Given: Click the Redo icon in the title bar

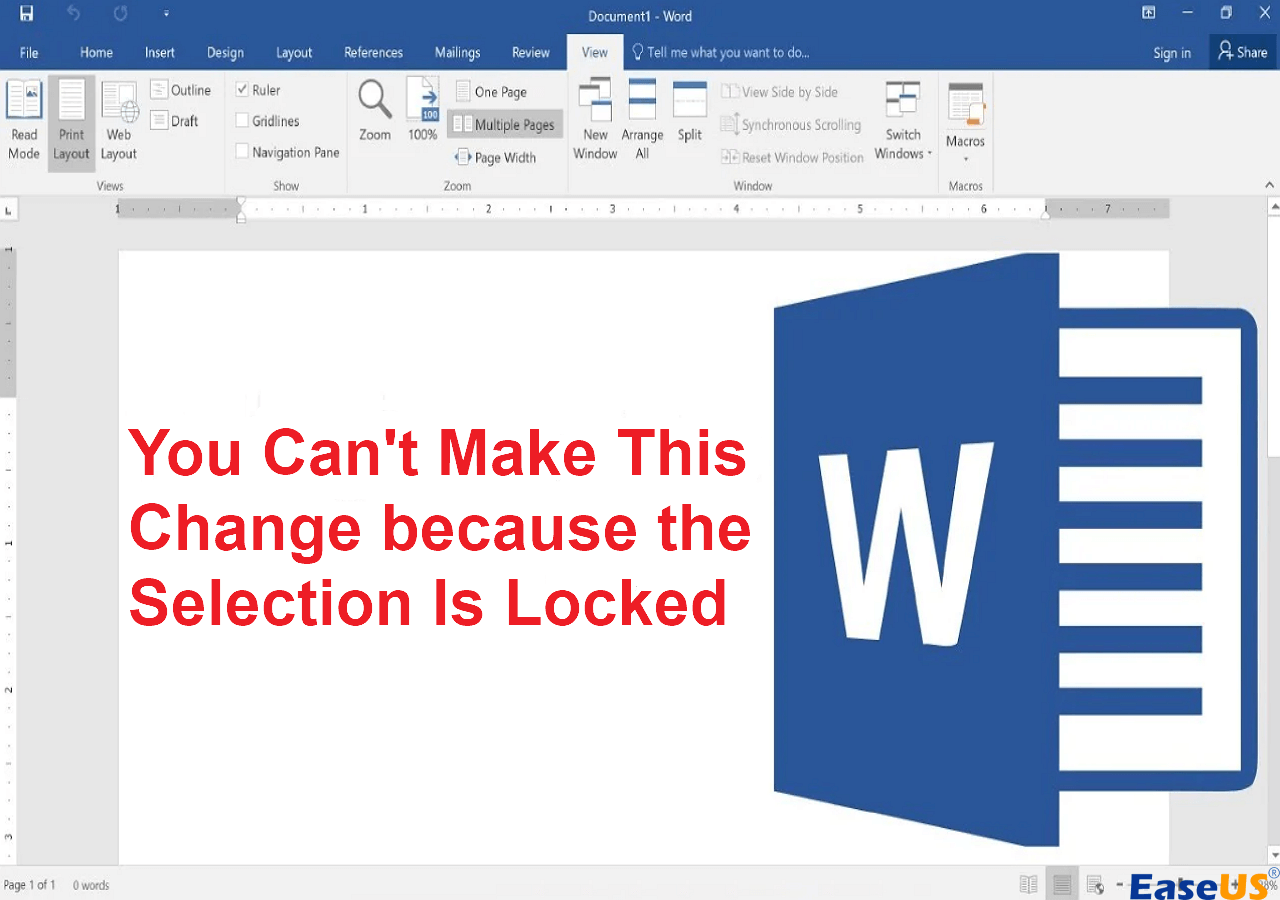Looking at the screenshot, I should (121, 14).
